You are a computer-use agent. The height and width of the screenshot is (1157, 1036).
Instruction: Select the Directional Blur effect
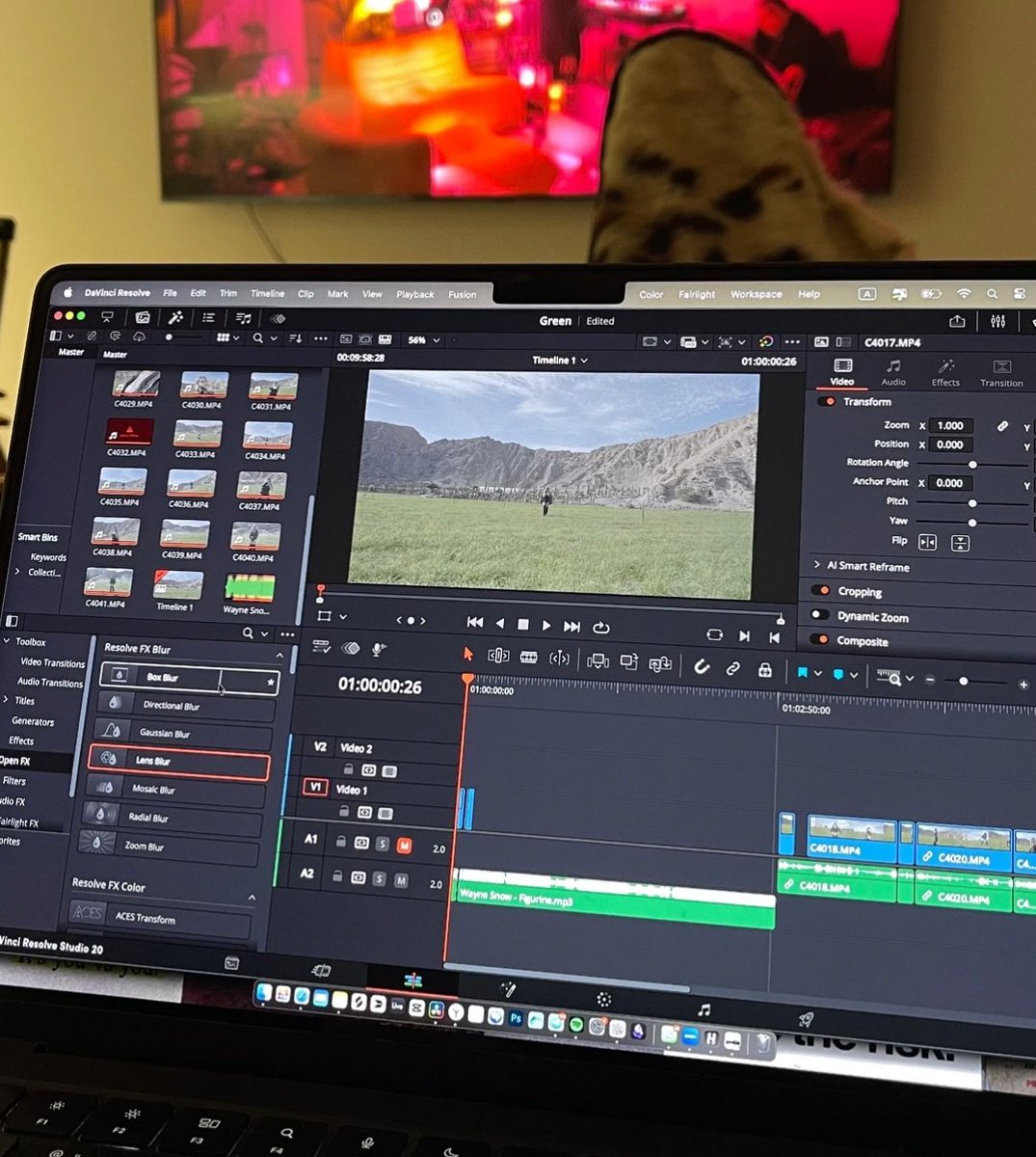(x=187, y=705)
